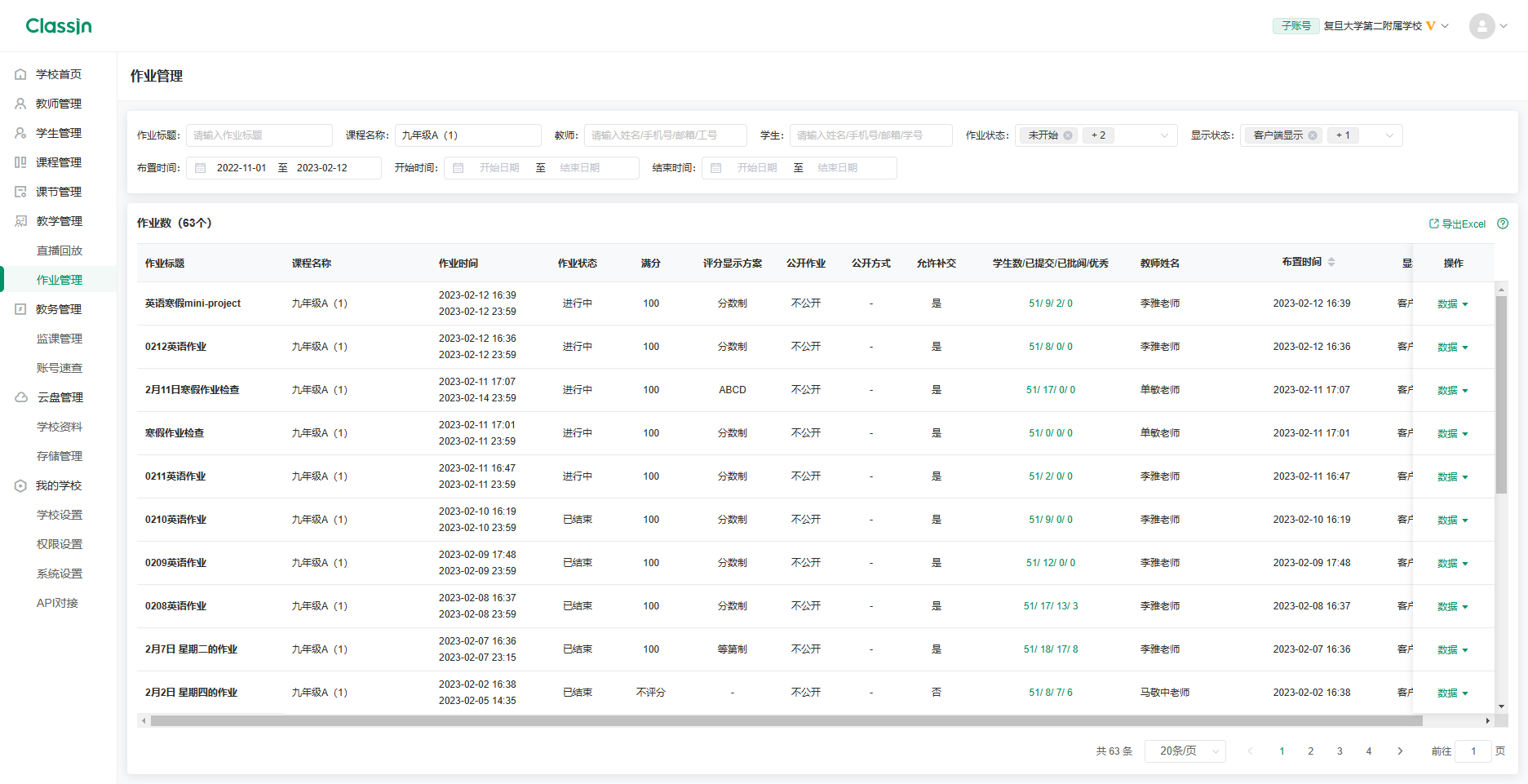The image size is (1528, 784).
Task: Sort the table by 布置时间
Action: click(1331, 262)
